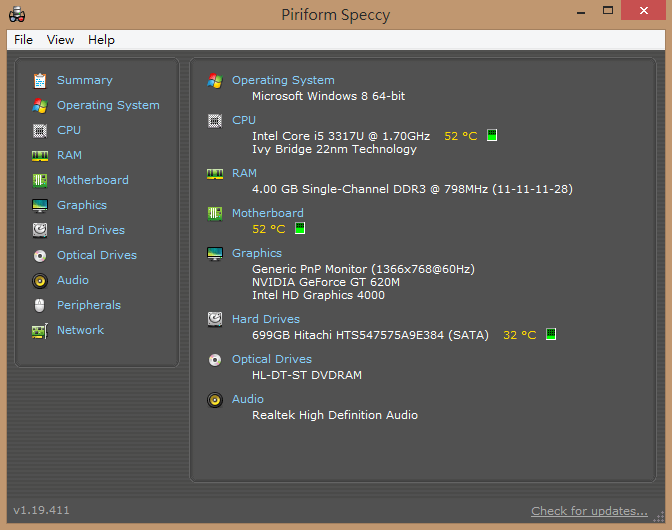Click the CPU chip icon in sidebar
Image resolution: width=672 pixels, height=530 pixels.
click(40, 131)
